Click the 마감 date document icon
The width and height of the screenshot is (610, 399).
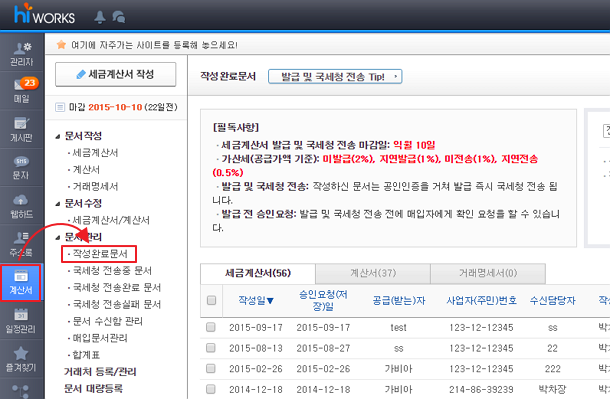tap(60, 107)
